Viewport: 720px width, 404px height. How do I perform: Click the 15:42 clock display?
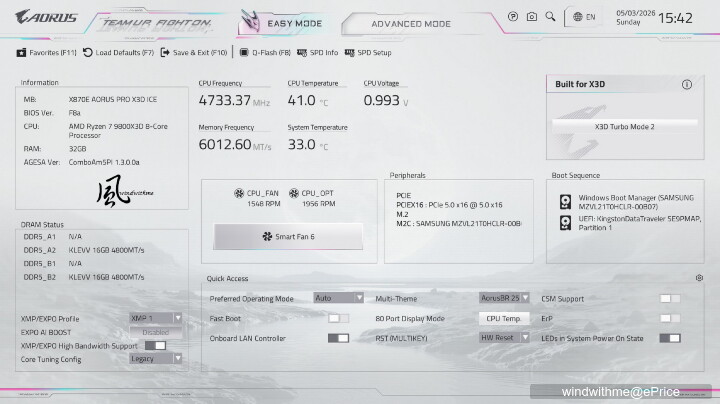coord(675,18)
